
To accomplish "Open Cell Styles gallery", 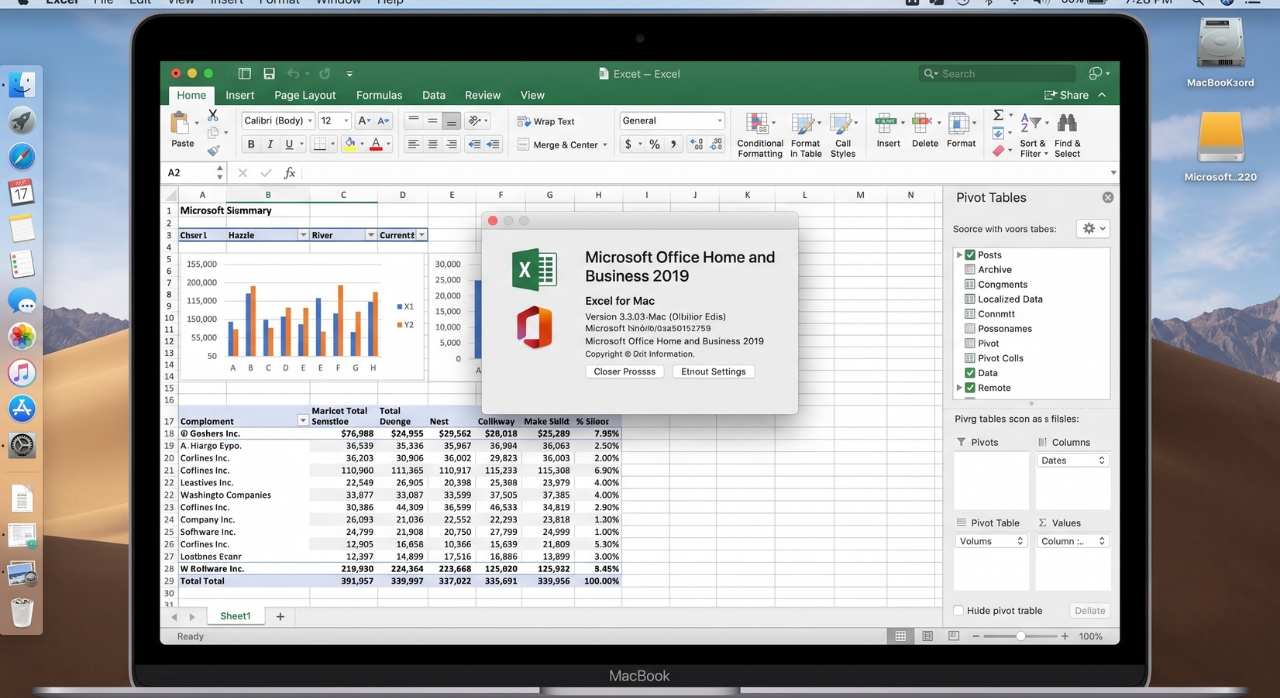I will click(x=843, y=135).
